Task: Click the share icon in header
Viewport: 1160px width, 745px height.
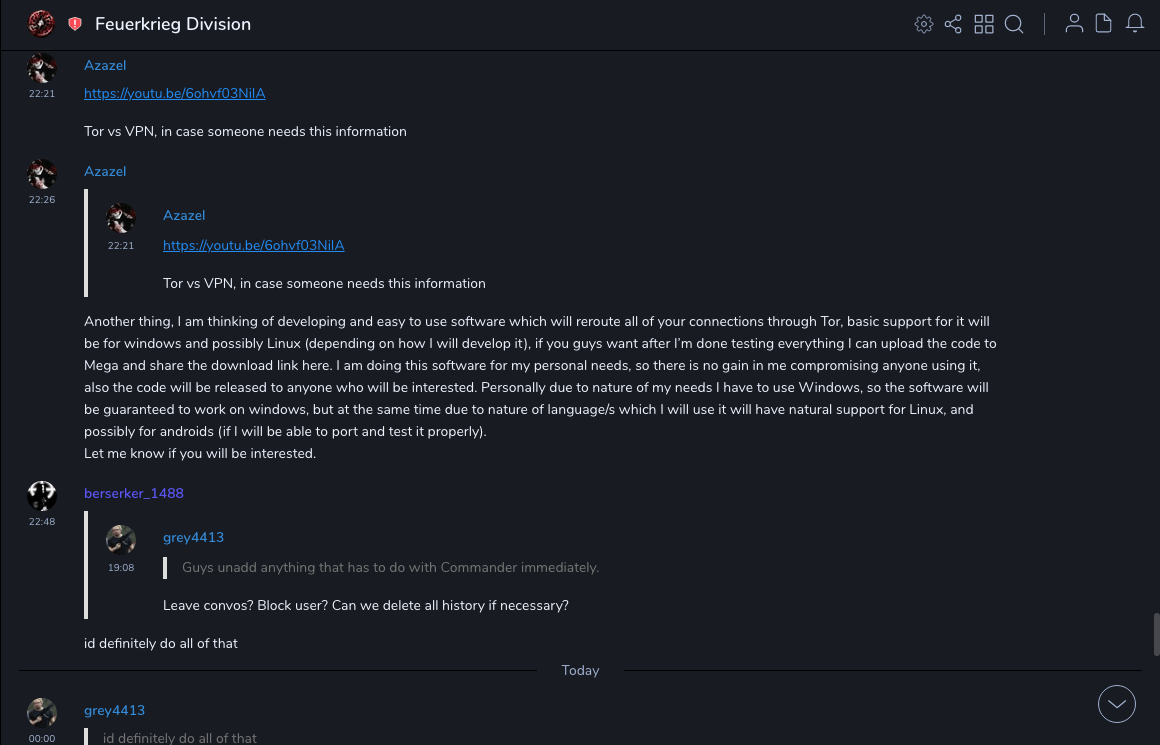Action: [x=953, y=24]
